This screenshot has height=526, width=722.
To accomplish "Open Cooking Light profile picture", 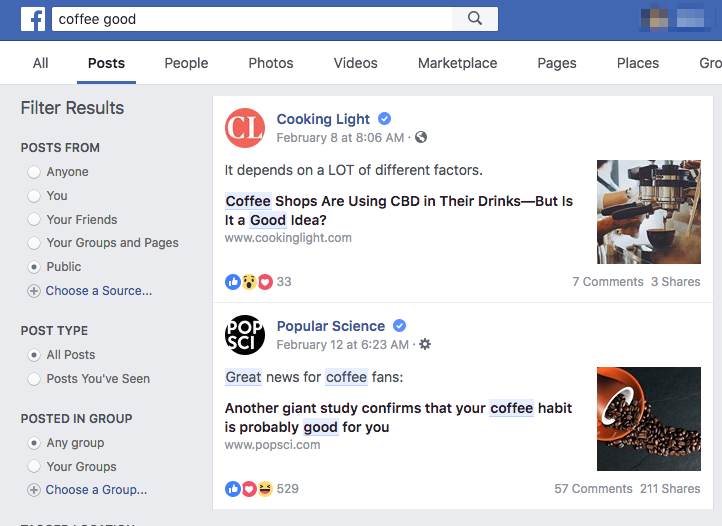I will pos(245,128).
